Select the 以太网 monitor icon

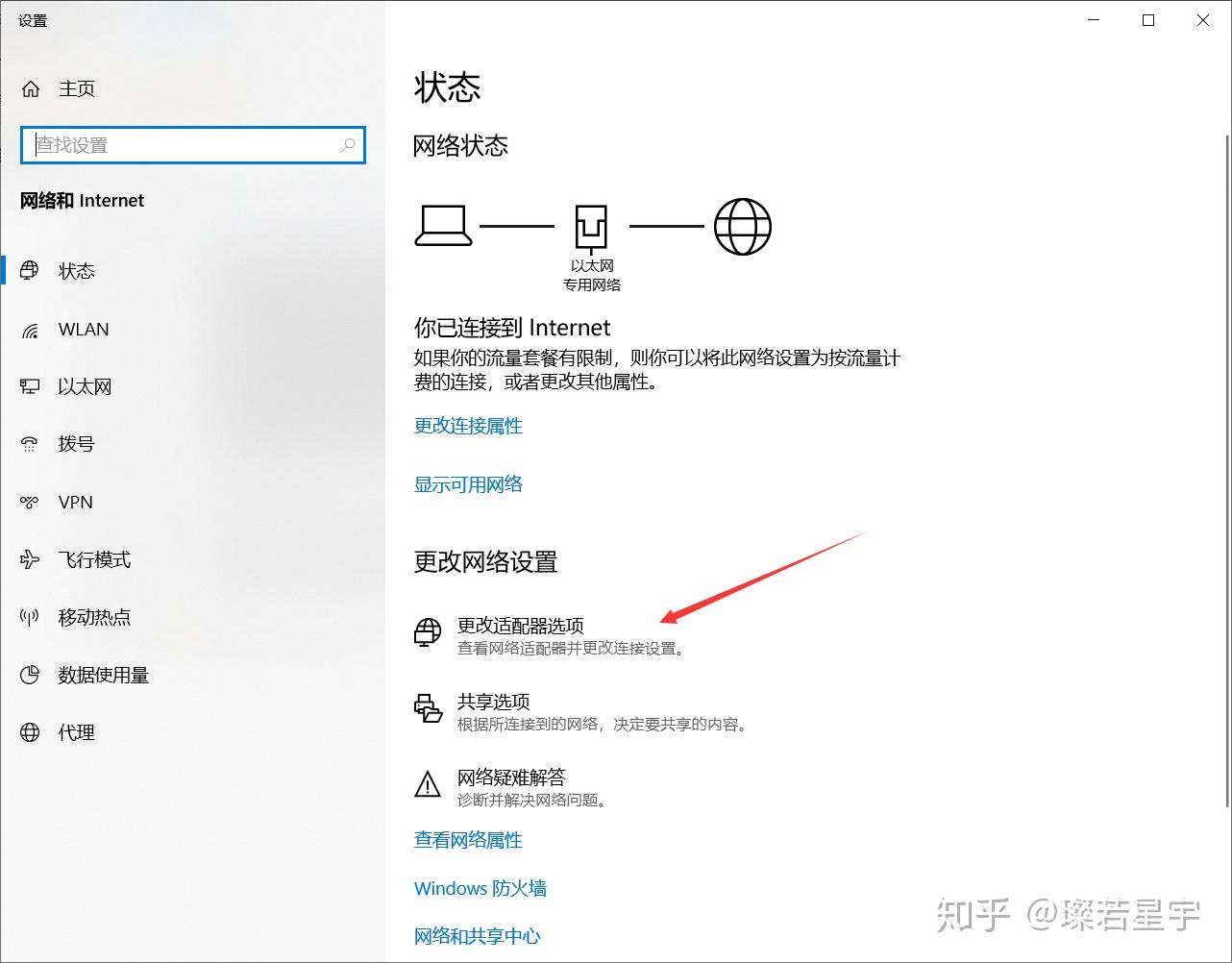pos(30,386)
